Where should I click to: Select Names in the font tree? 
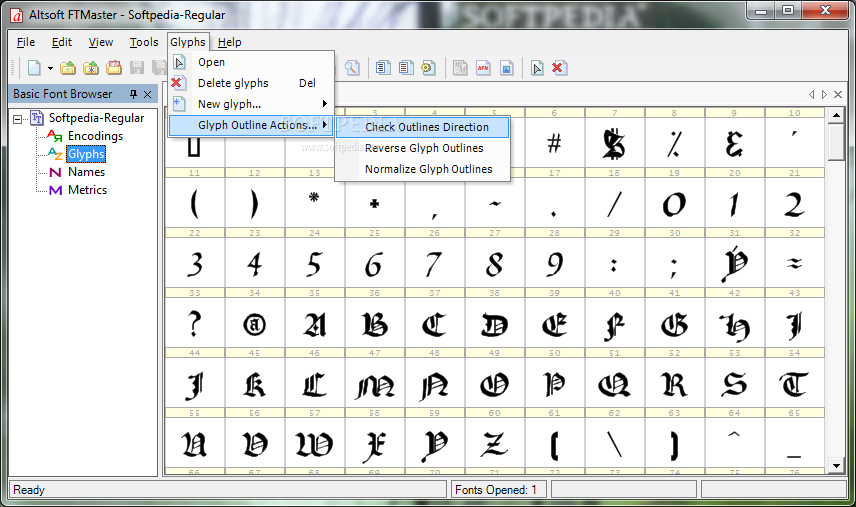tap(86, 172)
